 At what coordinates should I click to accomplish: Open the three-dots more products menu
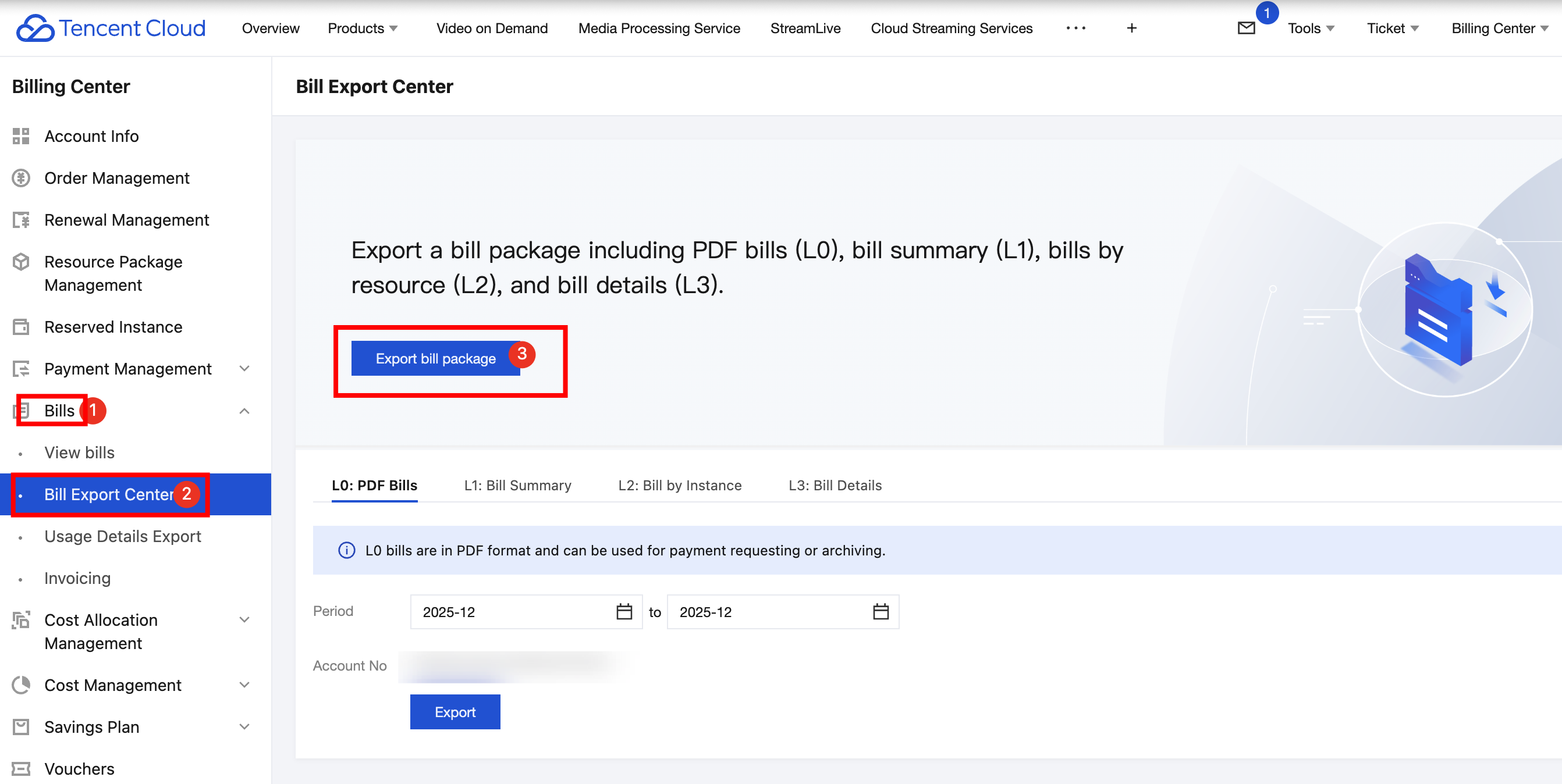coord(1075,28)
